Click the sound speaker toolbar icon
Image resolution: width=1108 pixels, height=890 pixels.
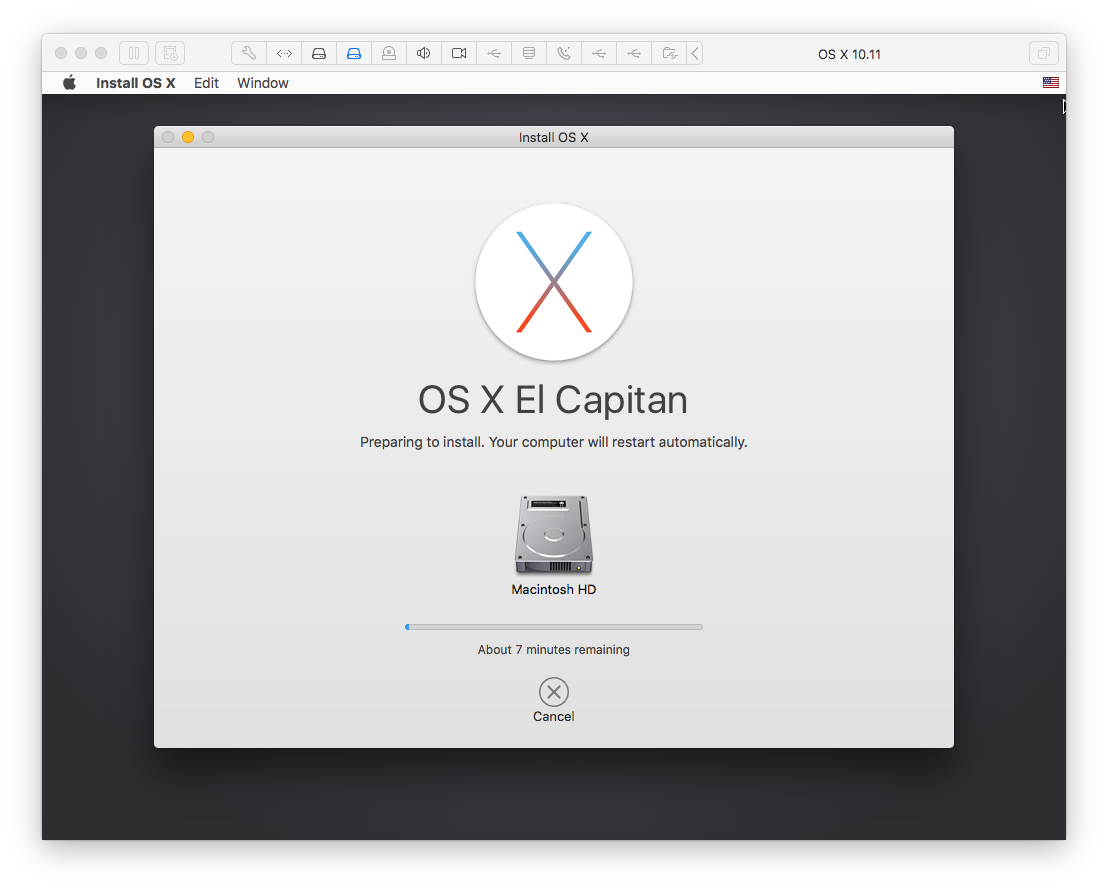[x=424, y=53]
